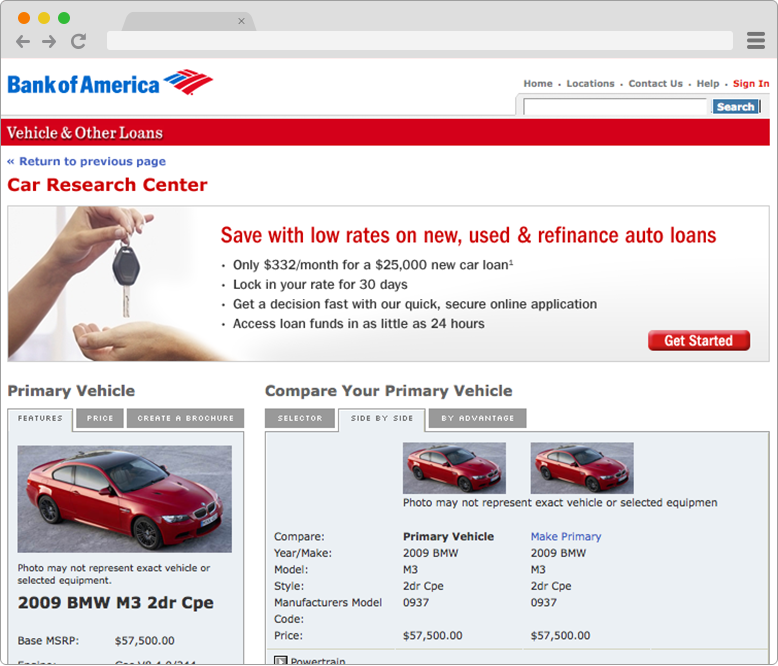Open the Contact Us link
The image size is (778, 666).
(655, 83)
